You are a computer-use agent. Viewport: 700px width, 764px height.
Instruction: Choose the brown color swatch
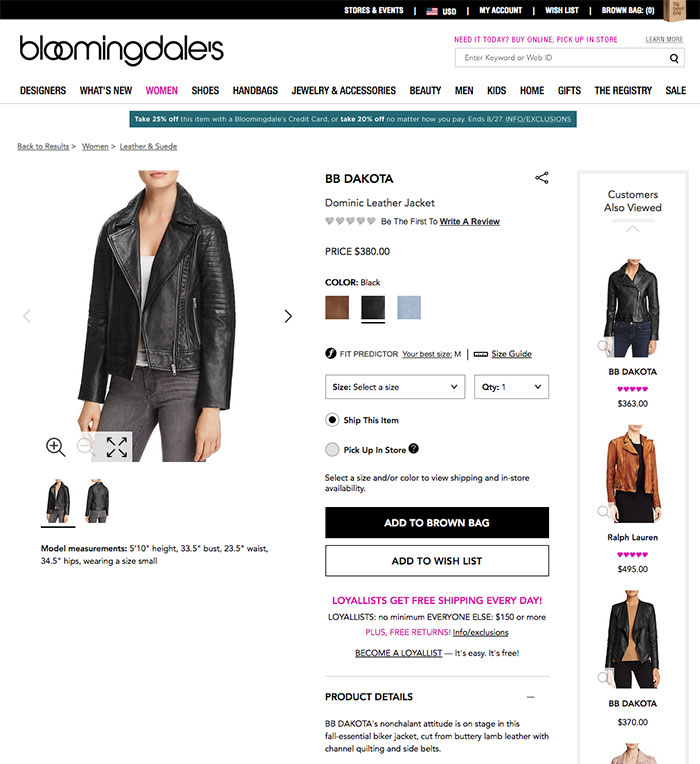coord(337,307)
